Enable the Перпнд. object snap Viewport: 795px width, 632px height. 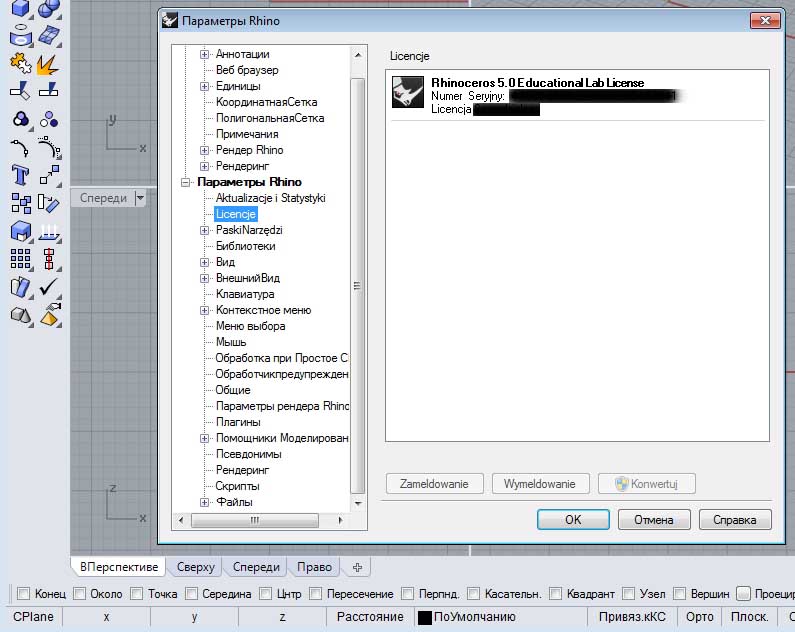(407, 593)
